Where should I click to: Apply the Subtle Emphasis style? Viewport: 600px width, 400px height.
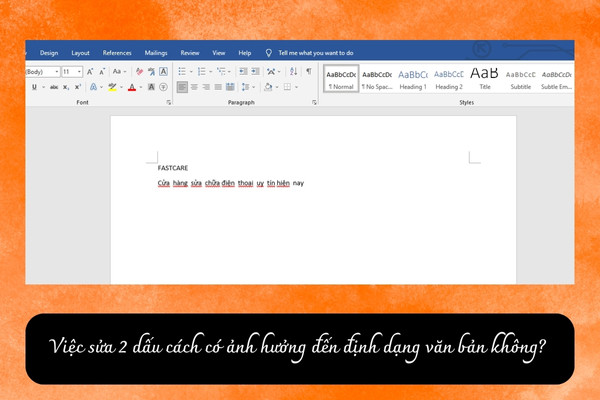556,78
